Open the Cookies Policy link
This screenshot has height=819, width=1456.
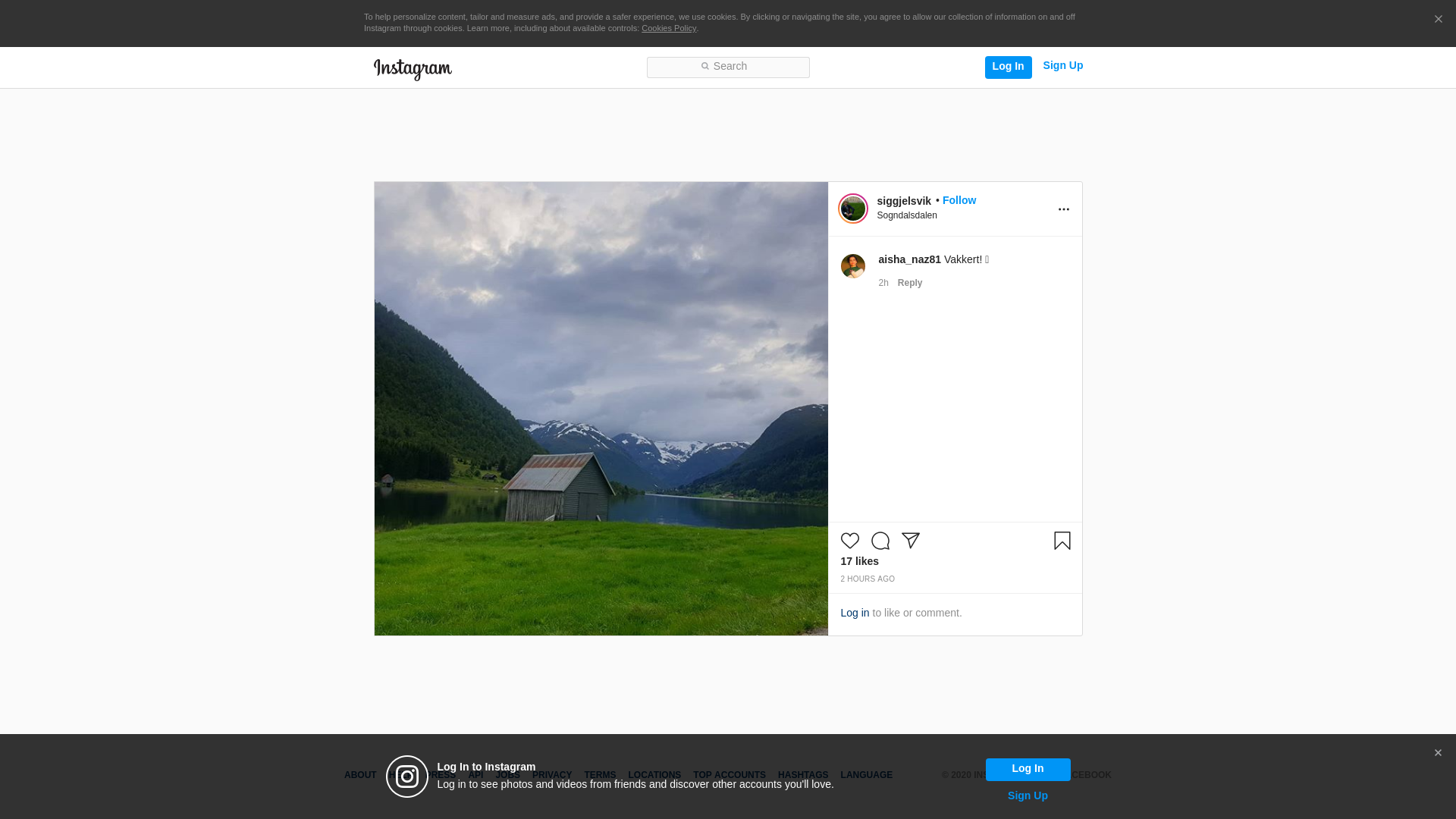click(x=668, y=28)
